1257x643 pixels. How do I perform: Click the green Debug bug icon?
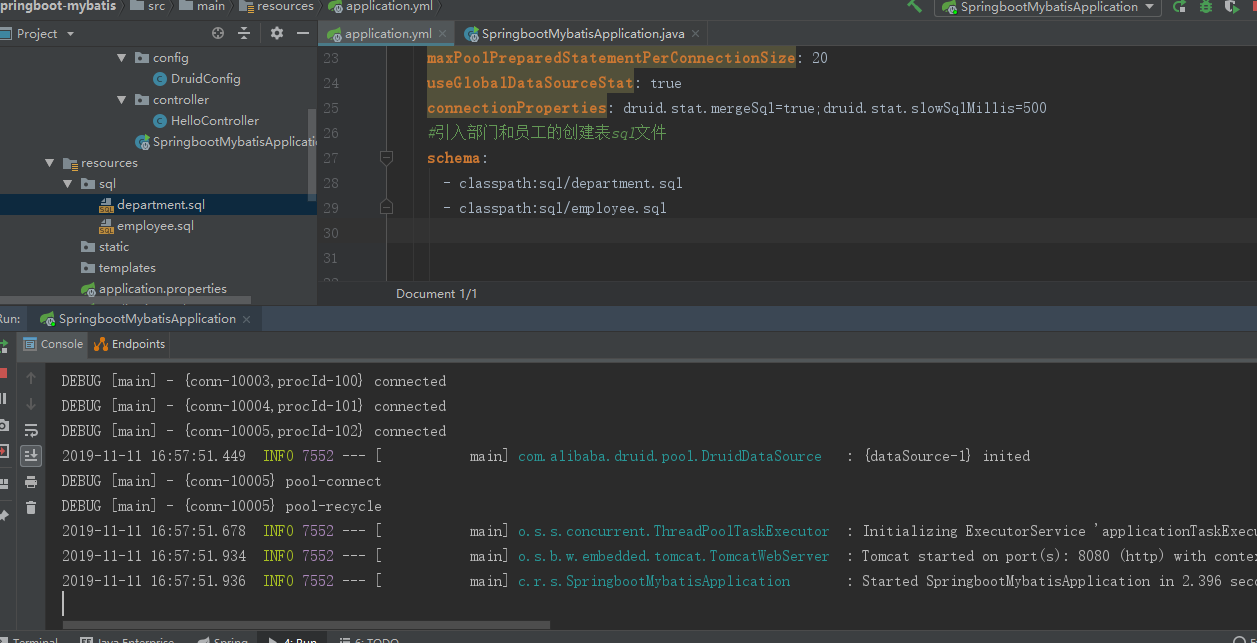1207,7
